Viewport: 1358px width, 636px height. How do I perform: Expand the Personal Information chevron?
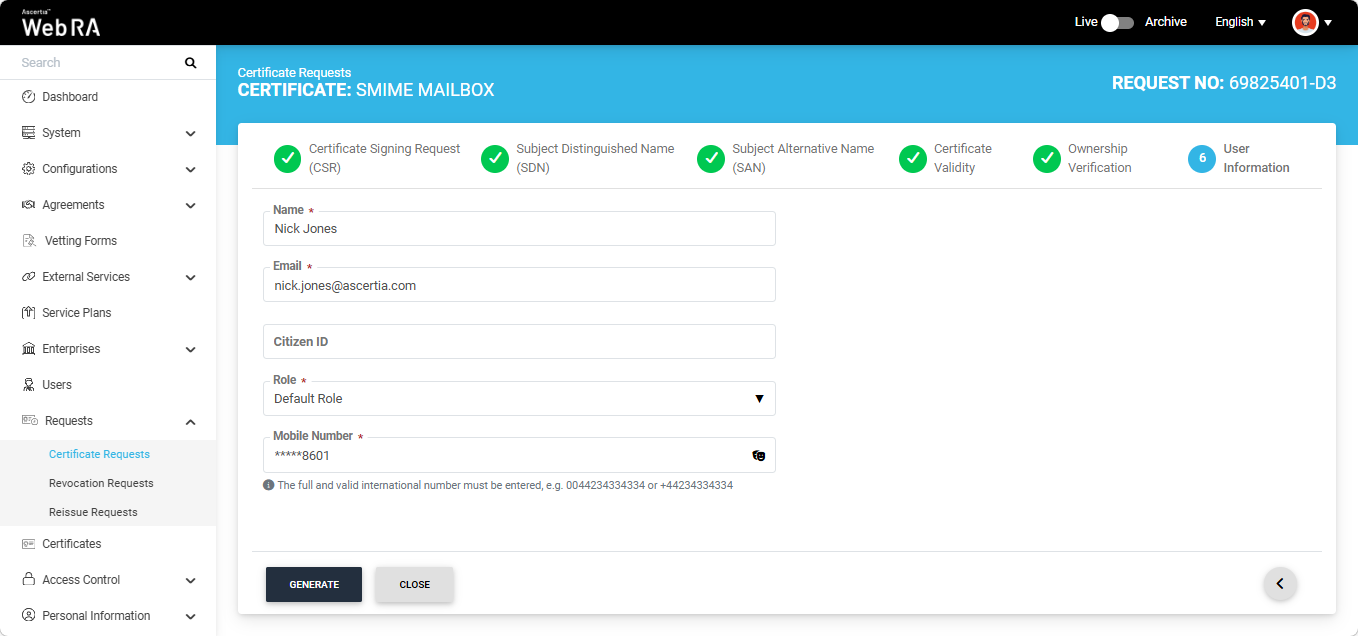point(191,616)
